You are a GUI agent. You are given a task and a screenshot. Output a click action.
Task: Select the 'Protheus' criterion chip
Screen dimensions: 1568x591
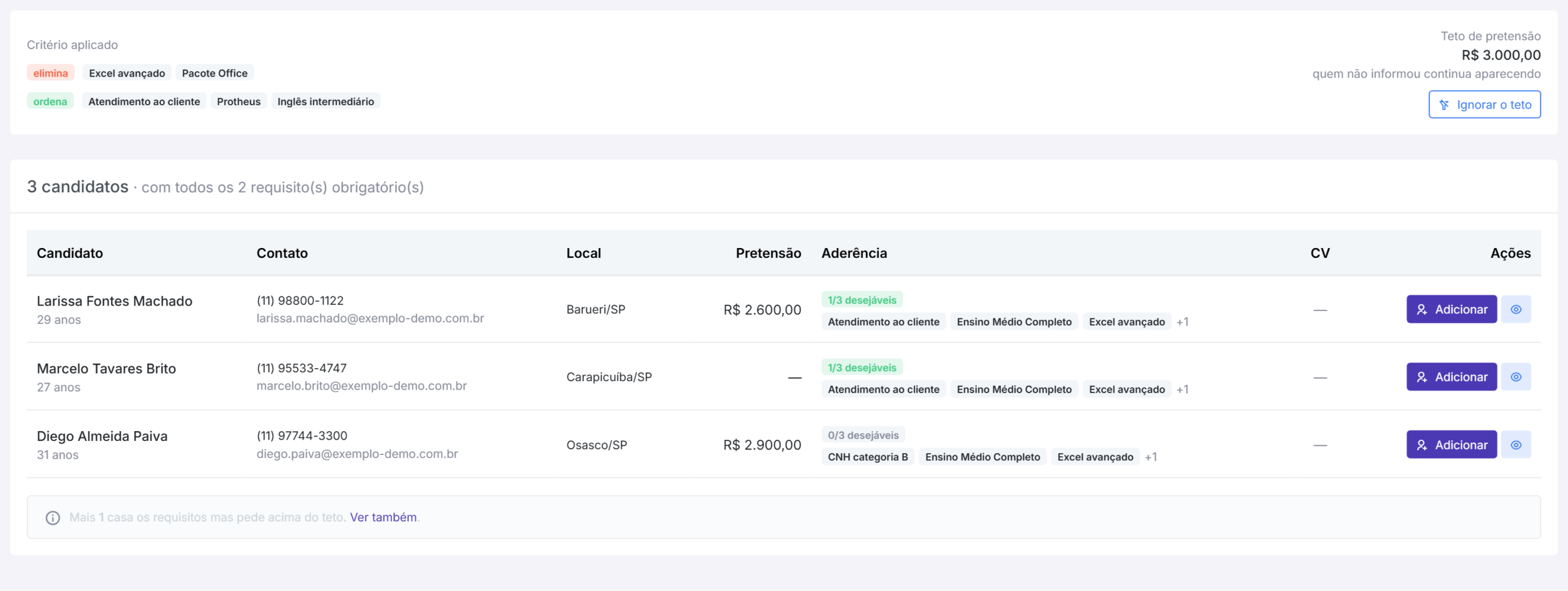point(239,101)
